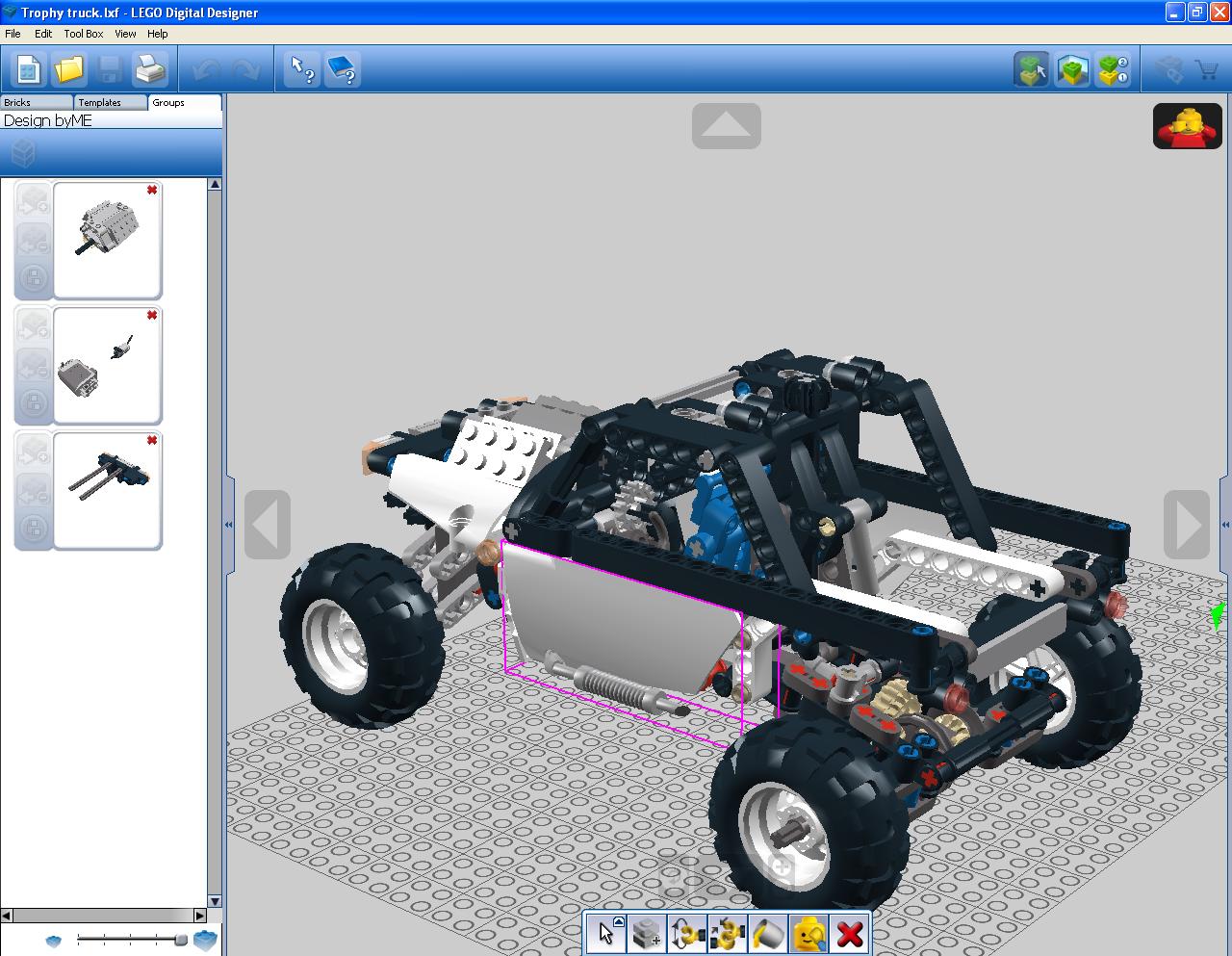This screenshot has width=1232, height=956.
Task: Open the Tool Box menu
Action: click(84, 34)
